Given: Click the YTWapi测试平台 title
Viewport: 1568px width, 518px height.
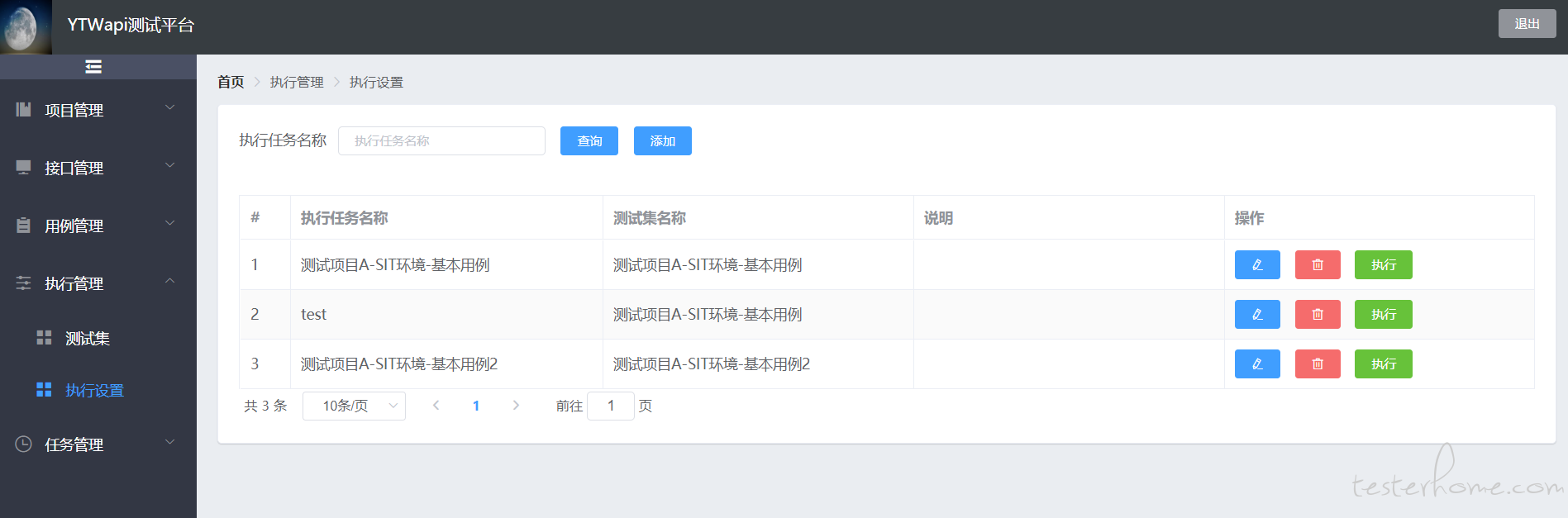Looking at the screenshot, I should point(131,25).
